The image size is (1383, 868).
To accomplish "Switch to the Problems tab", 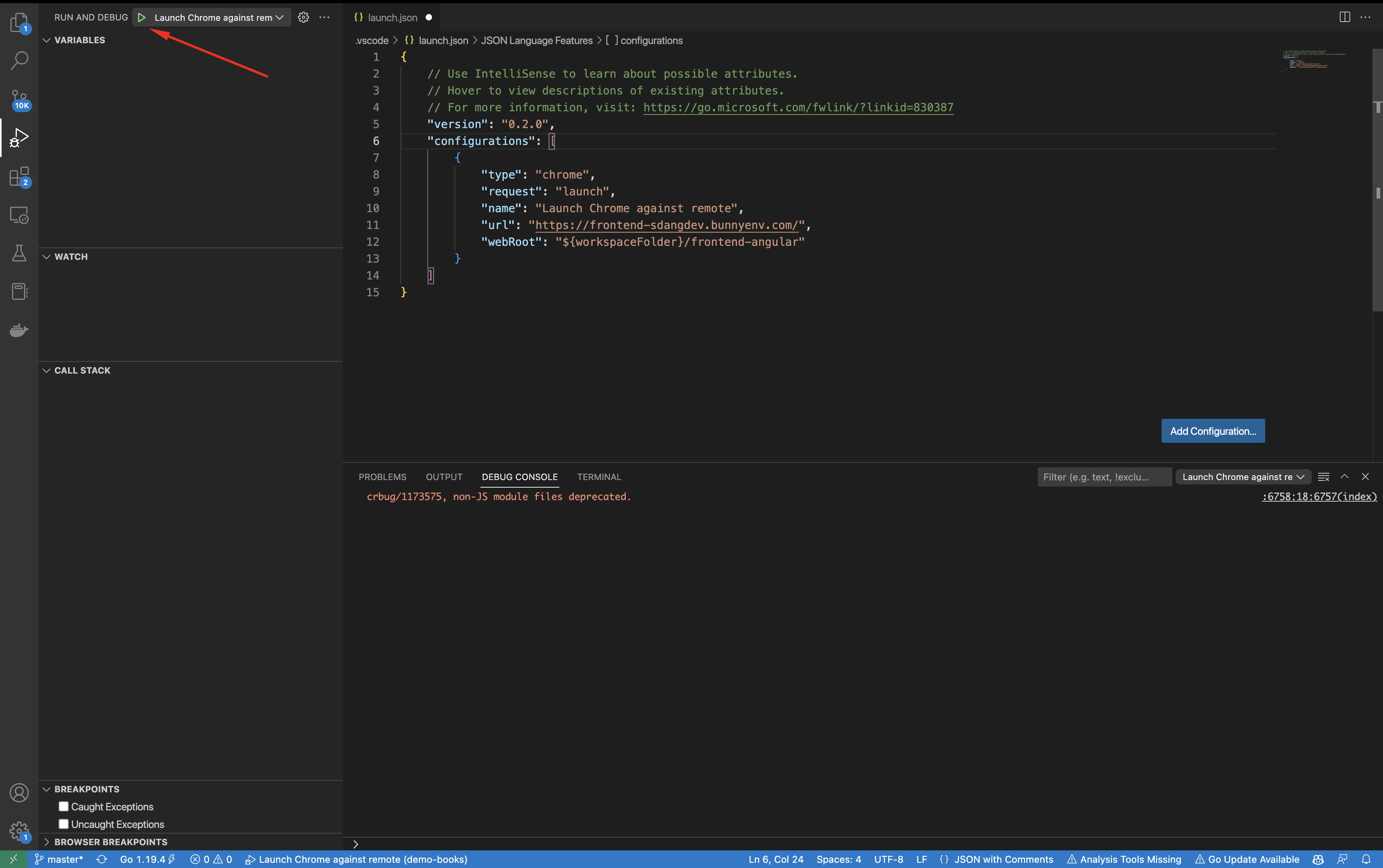I will [x=382, y=477].
